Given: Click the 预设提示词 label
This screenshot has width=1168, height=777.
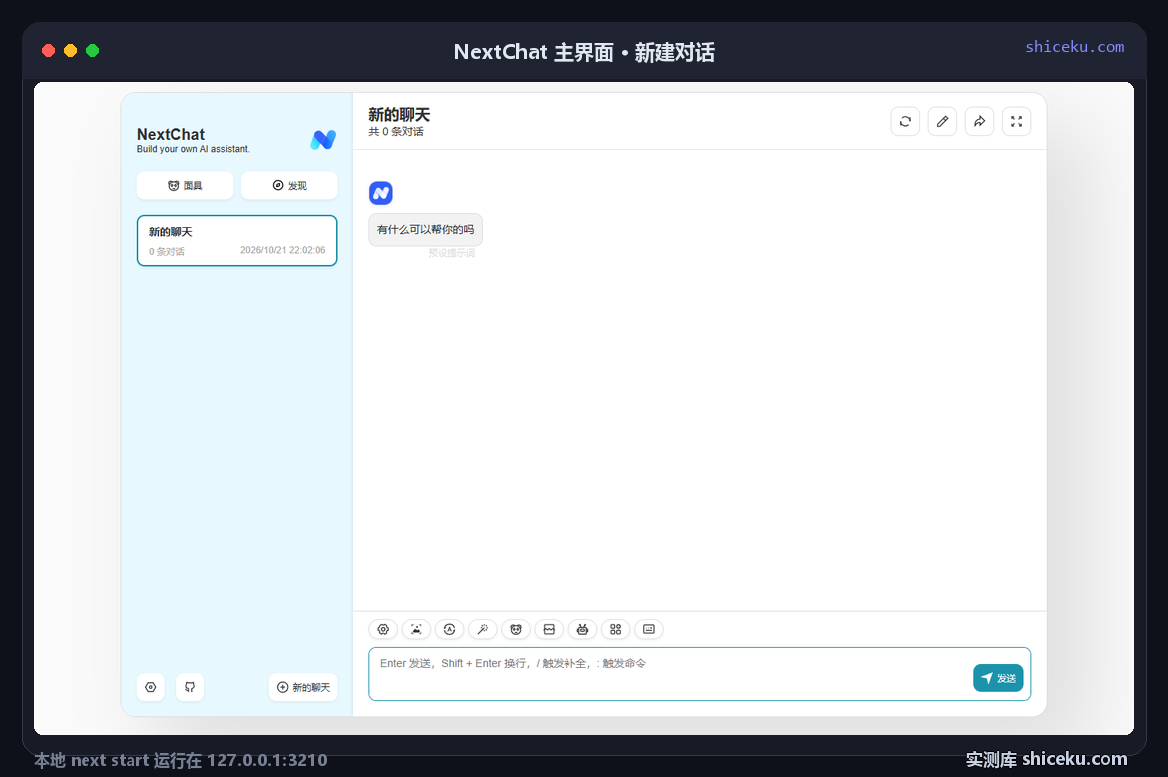Looking at the screenshot, I should [x=451, y=253].
